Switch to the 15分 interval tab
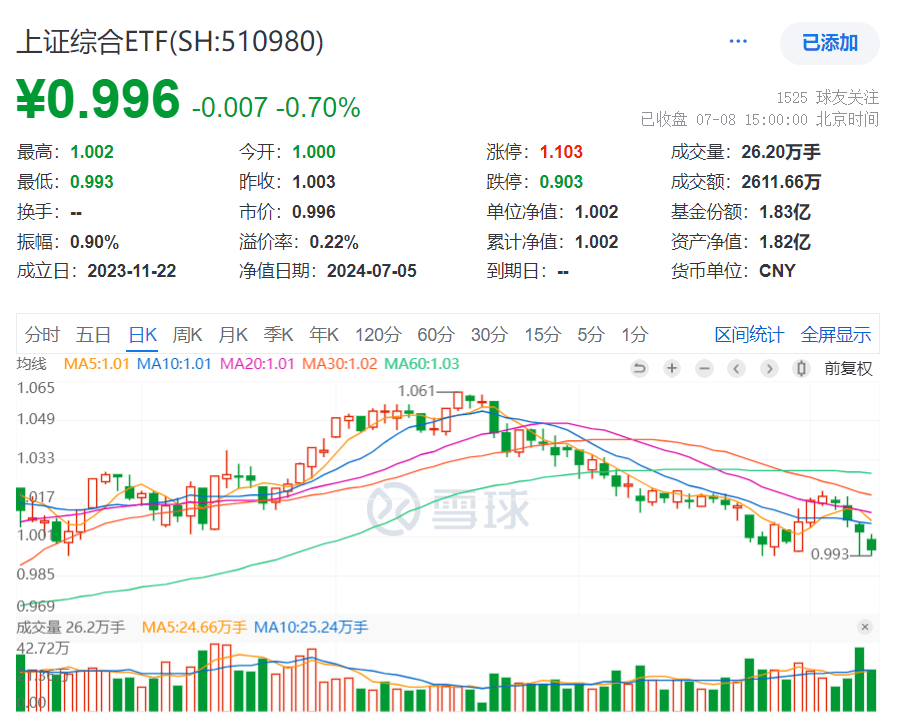This screenshot has height=714, width=901. point(542,334)
